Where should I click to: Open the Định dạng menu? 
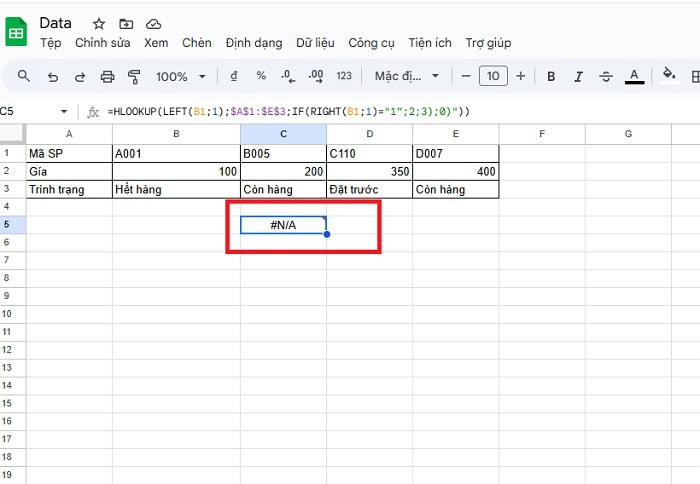[254, 43]
